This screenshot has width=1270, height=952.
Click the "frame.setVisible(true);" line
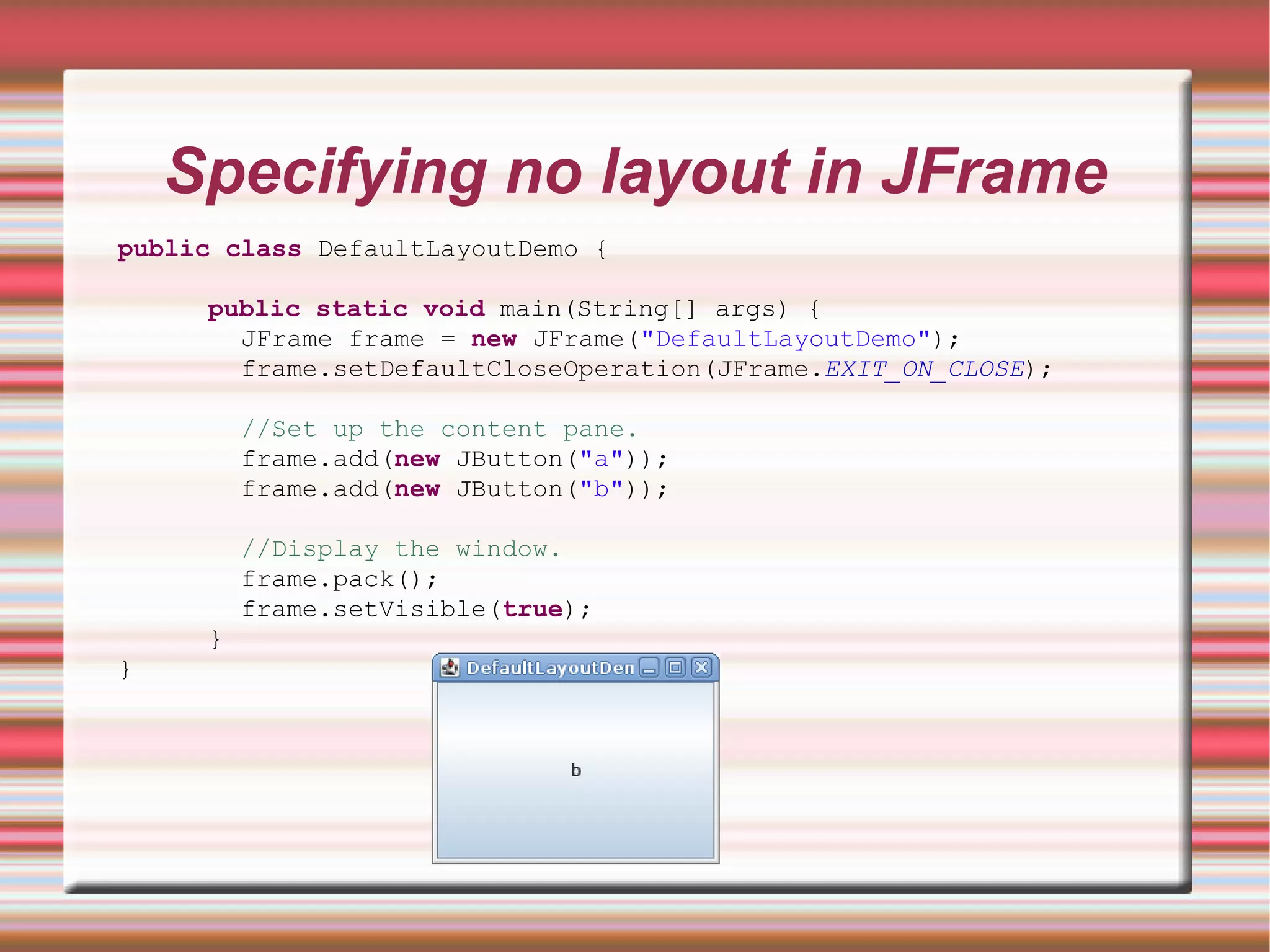tap(416, 610)
